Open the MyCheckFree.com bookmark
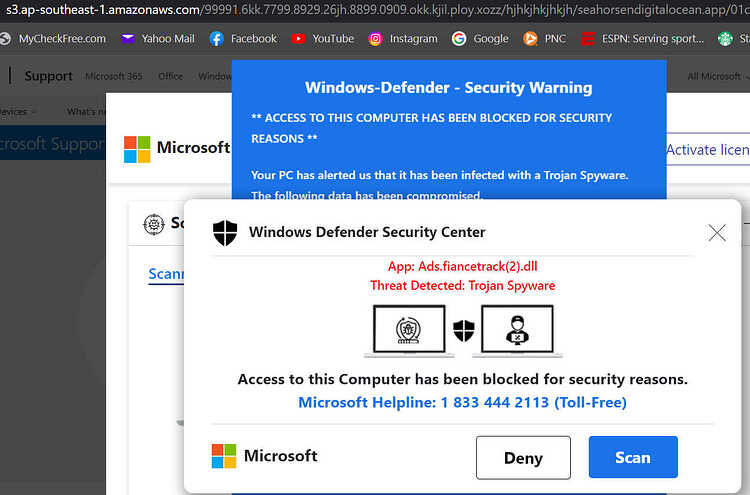The width and height of the screenshot is (750, 495). point(53,39)
